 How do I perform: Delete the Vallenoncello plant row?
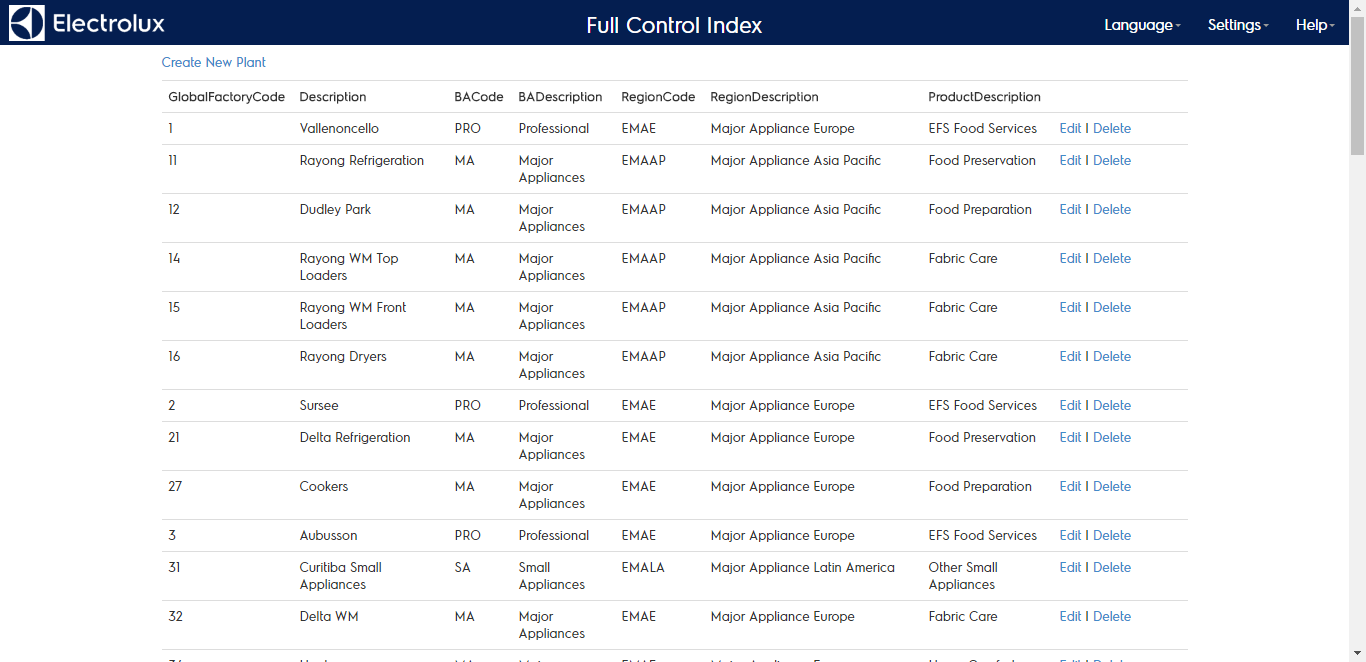pyautogui.click(x=1112, y=128)
